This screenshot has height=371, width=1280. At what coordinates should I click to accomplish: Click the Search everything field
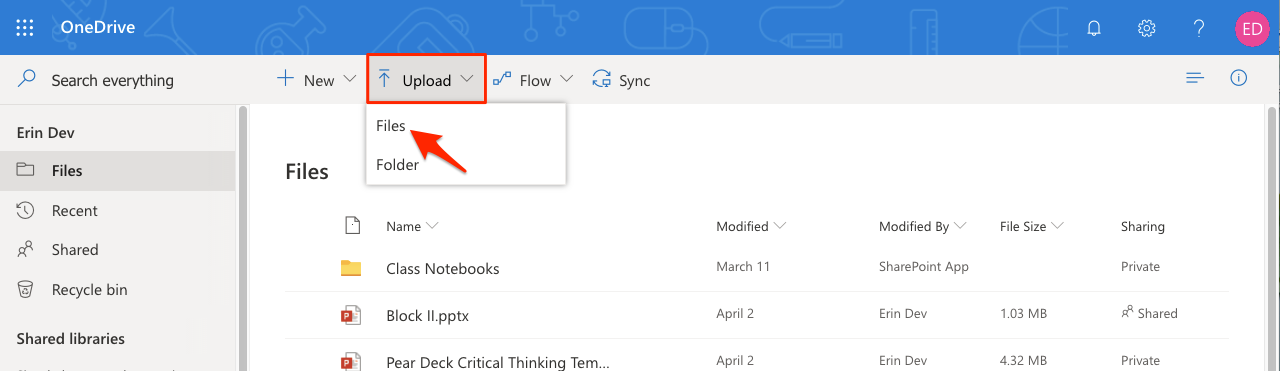(112, 80)
